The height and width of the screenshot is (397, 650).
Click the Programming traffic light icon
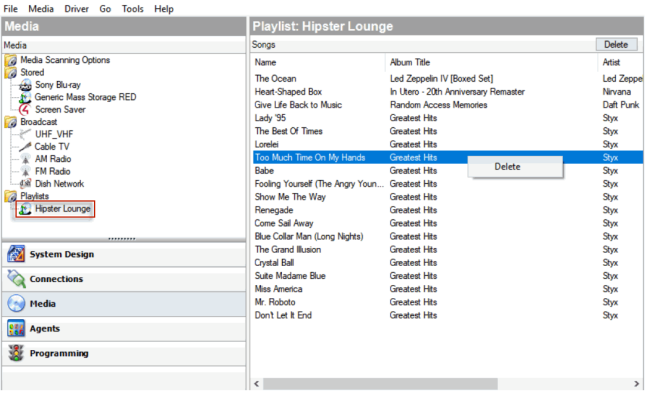[x=16, y=353]
